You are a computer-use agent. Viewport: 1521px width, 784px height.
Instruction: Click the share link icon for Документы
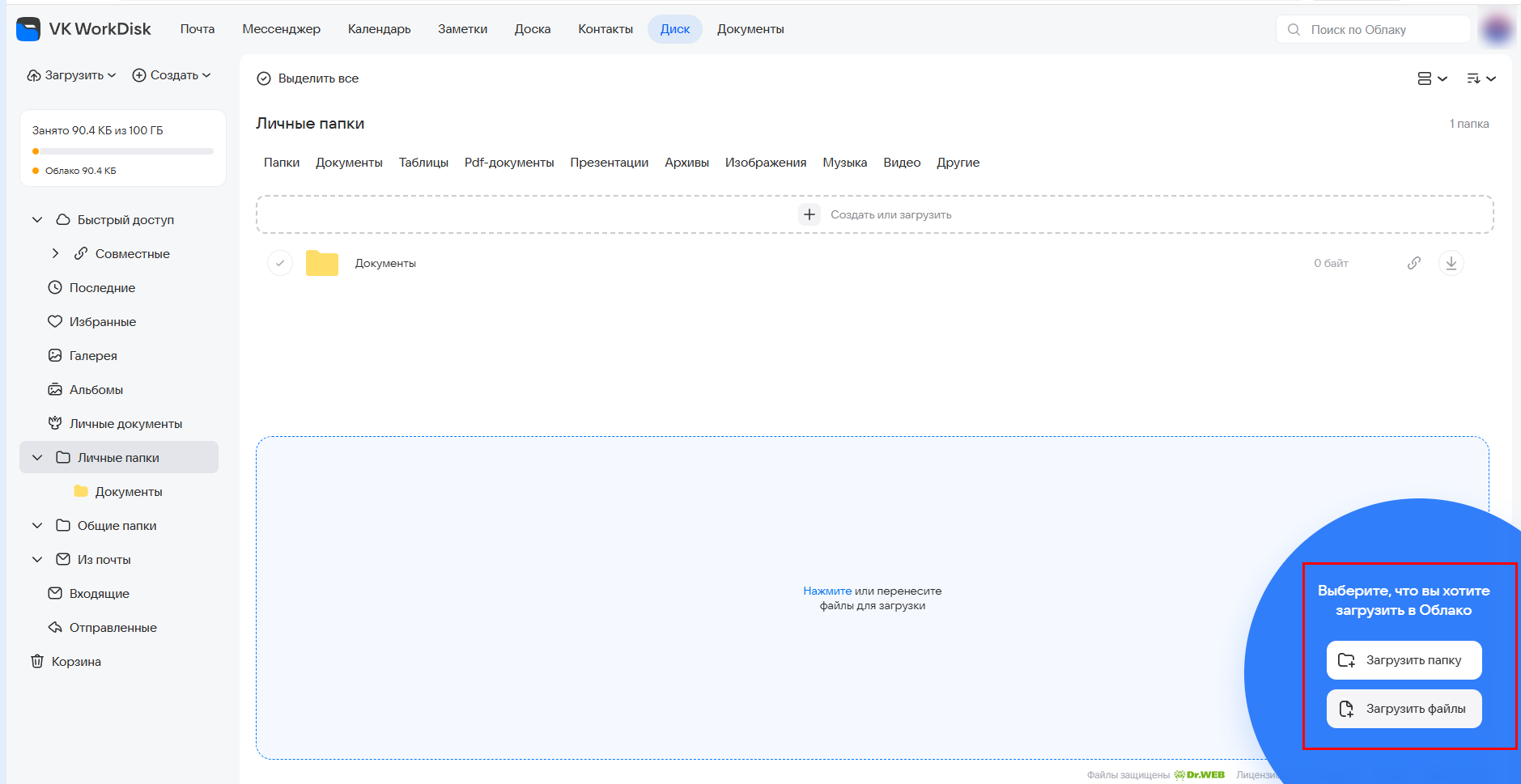(1413, 263)
